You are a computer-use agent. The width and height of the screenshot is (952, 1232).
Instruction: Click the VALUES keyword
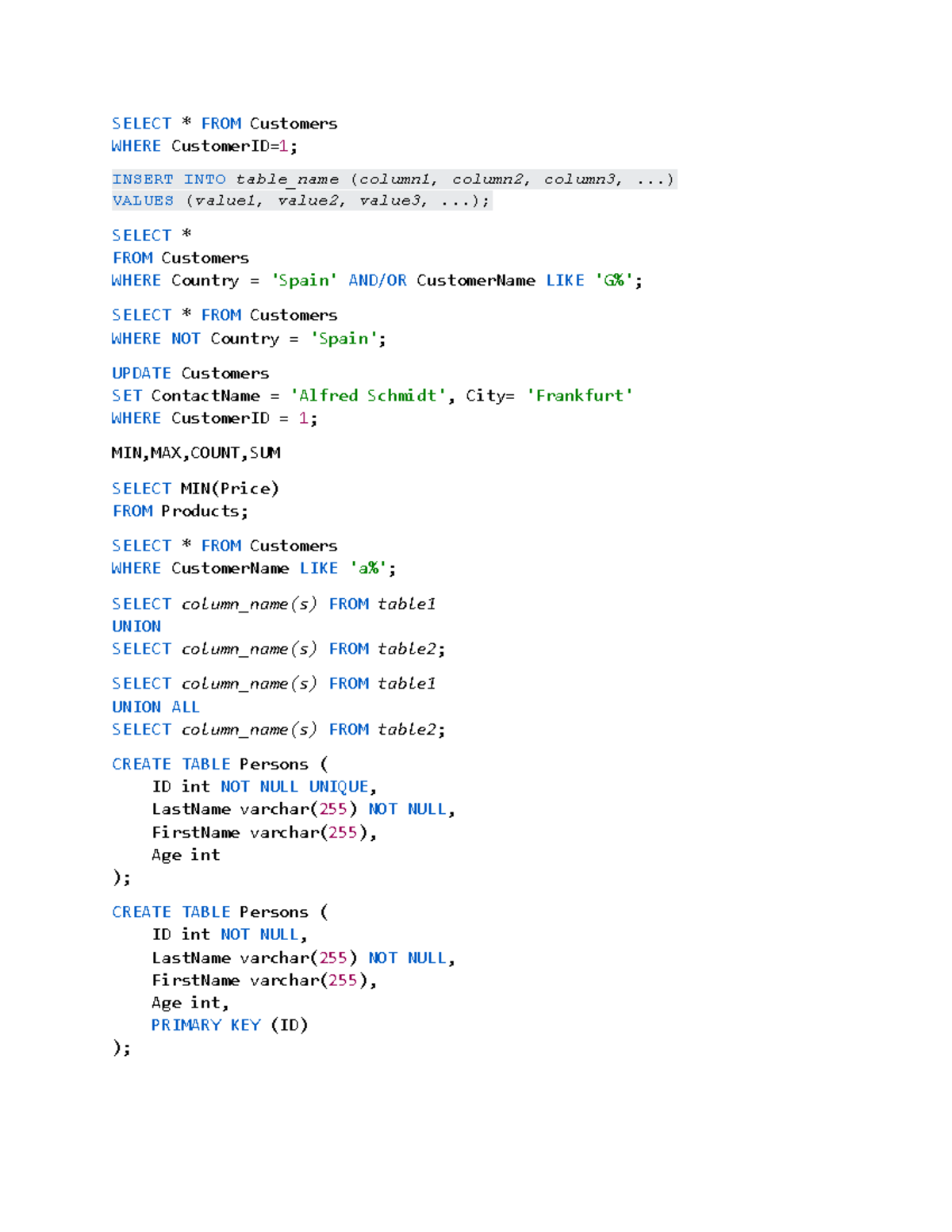[x=143, y=201]
